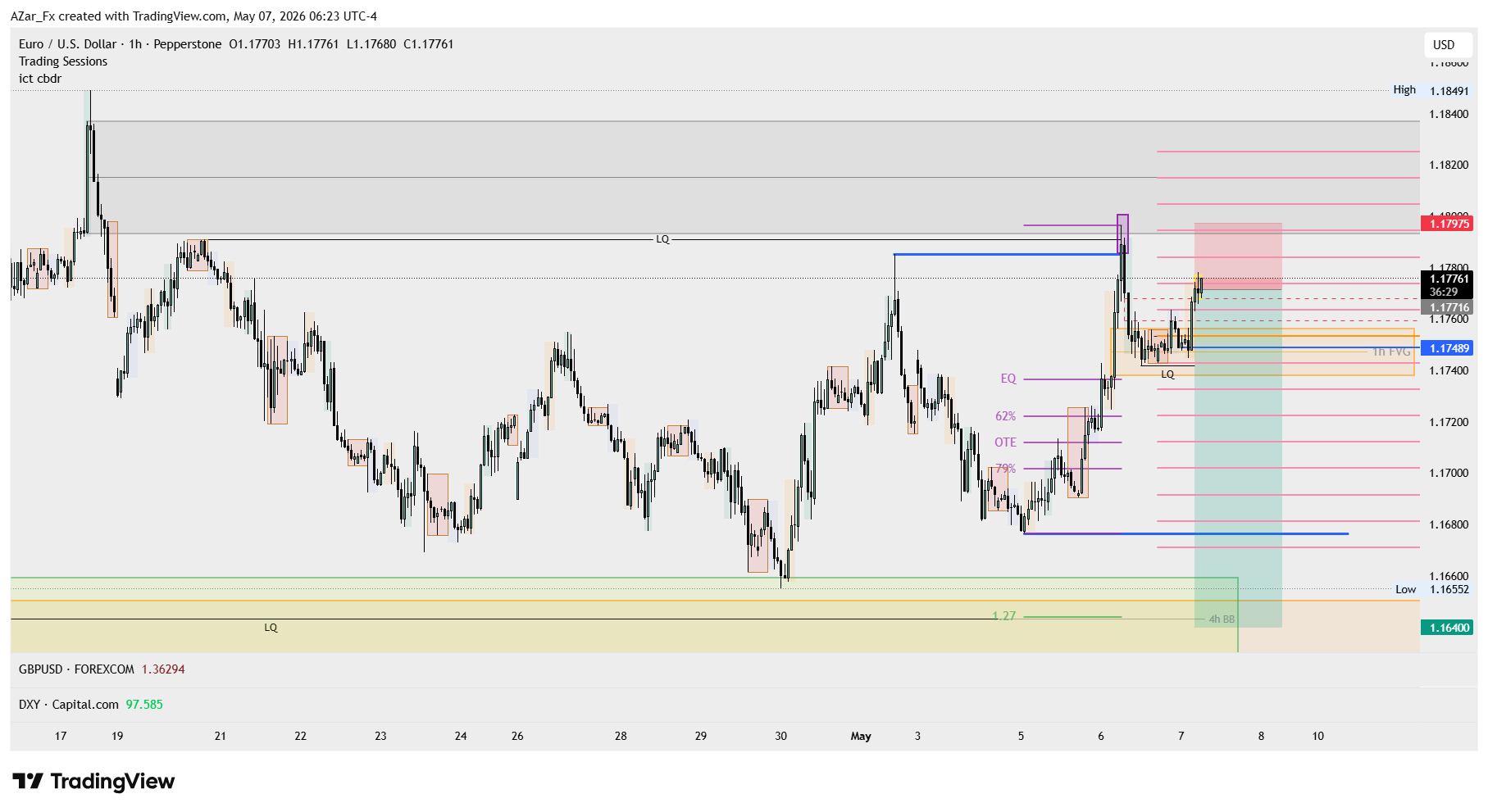Select the 62% fib level label
The height and width of the screenshot is (812, 1488).
click(1005, 416)
